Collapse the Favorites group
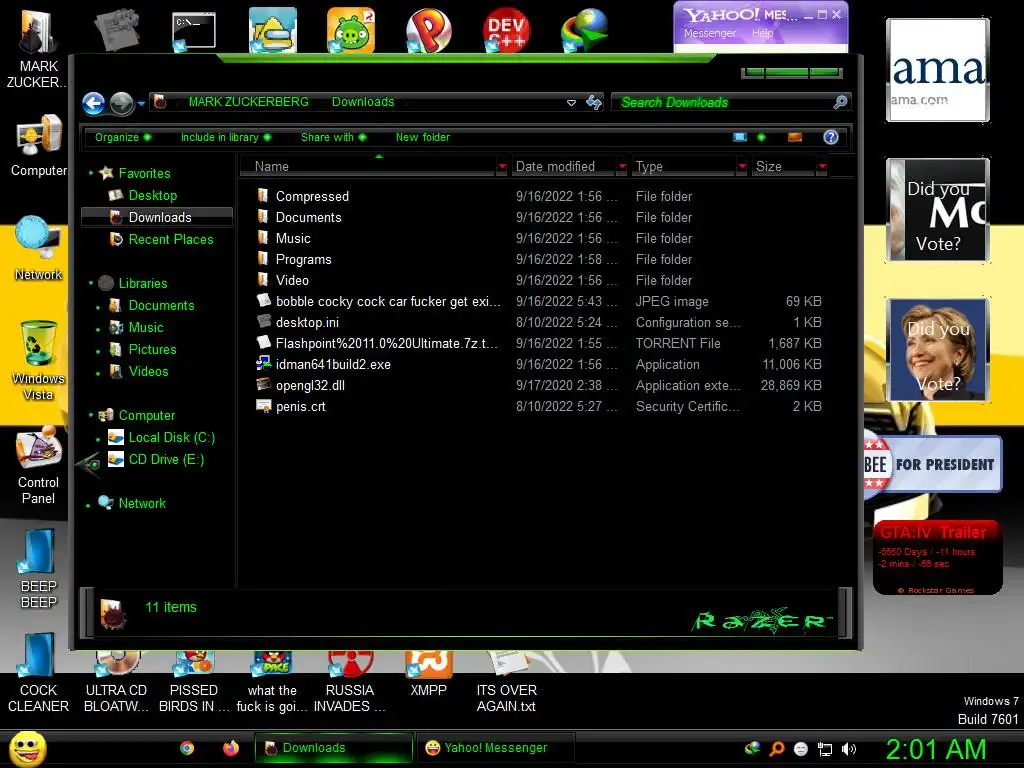Screen dimensions: 1024x768 (x=91, y=173)
